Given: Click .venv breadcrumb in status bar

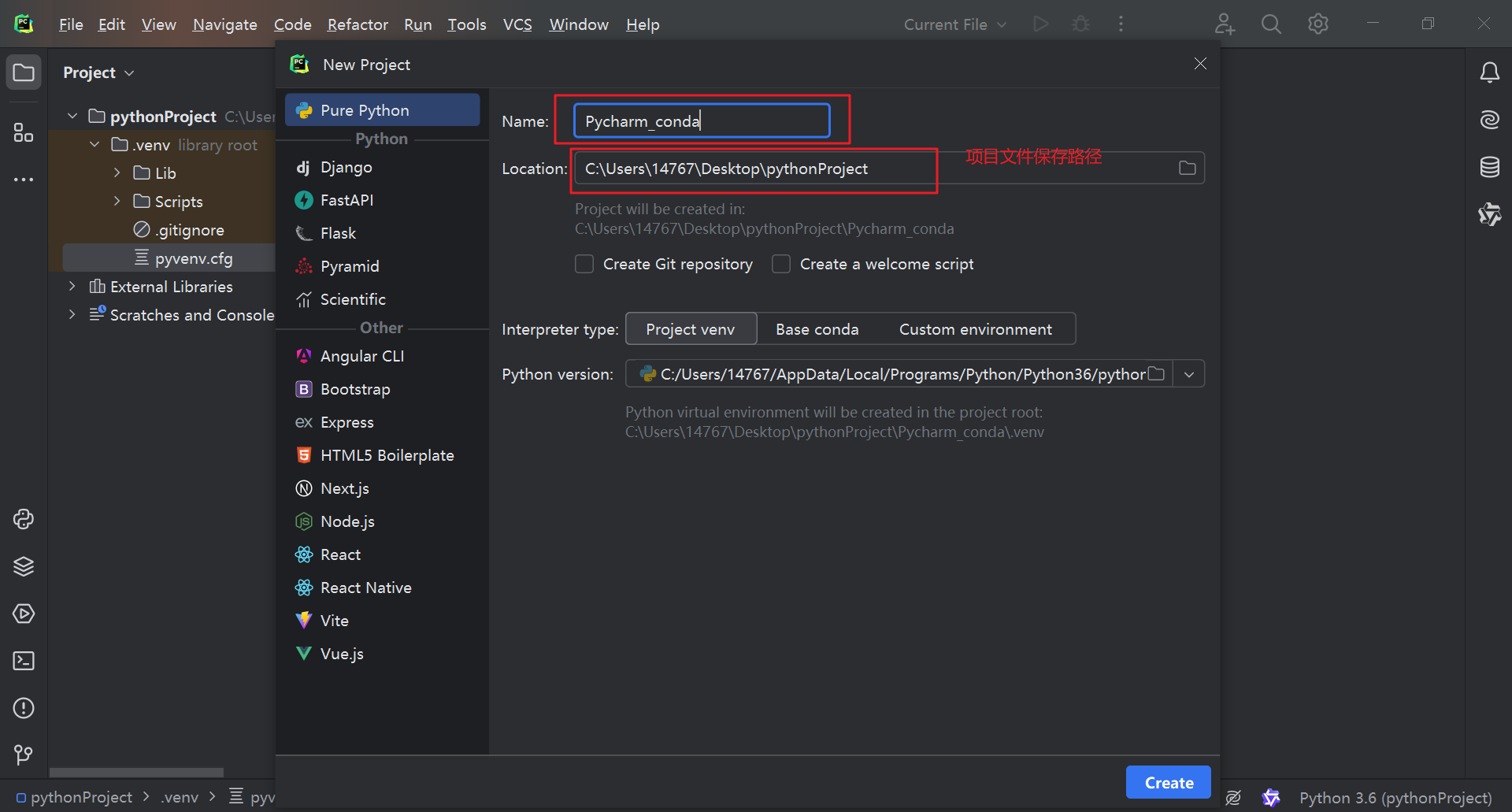Looking at the screenshot, I should (x=180, y=797).
